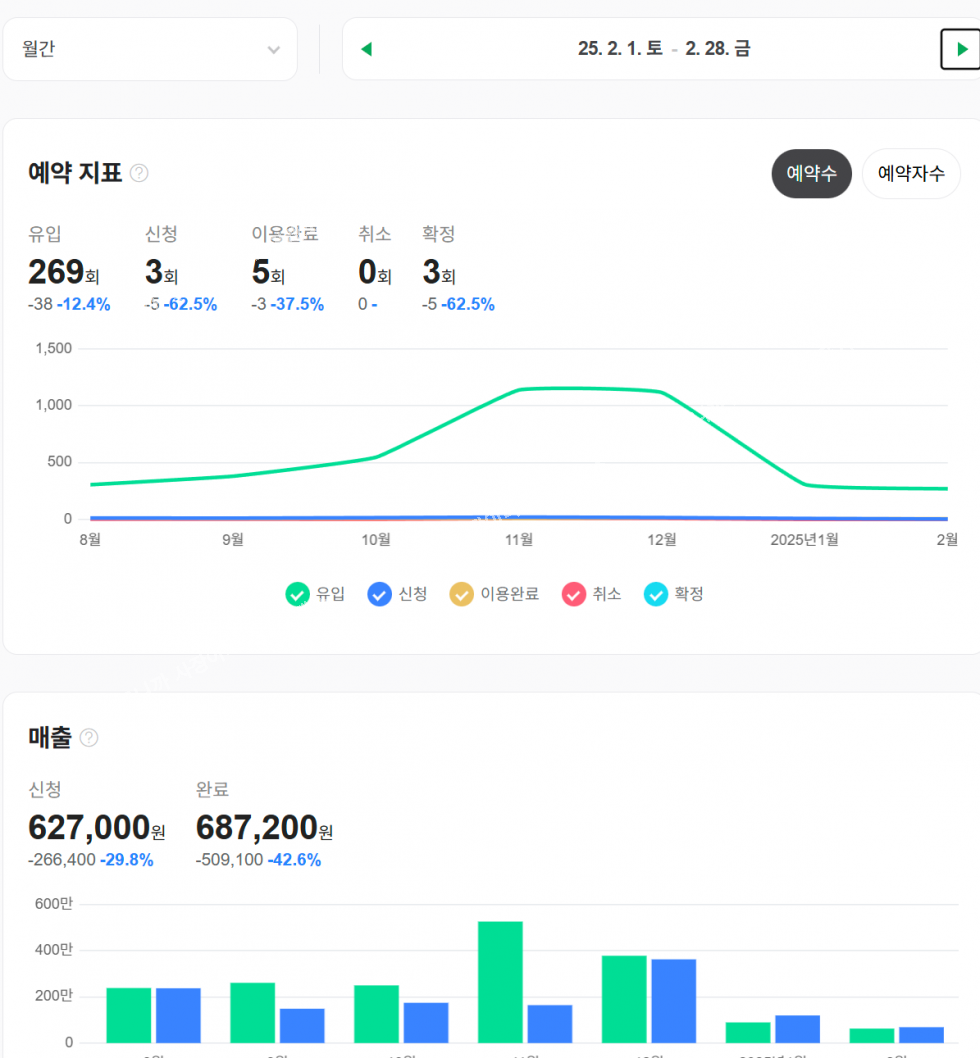Click chevron arrow in 월간 selector
Viewport: 980px width, 1058px height.
tap(273, 50)
